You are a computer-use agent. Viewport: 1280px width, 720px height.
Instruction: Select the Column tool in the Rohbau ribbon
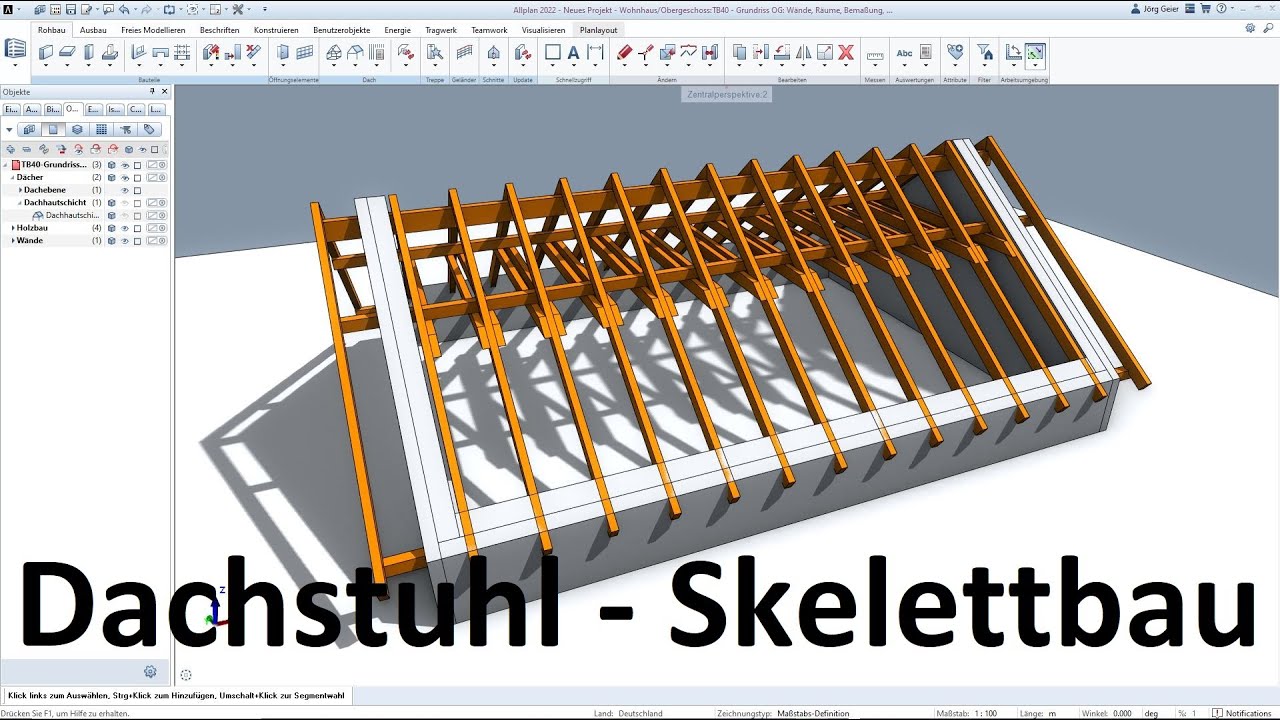coord(88,51)
